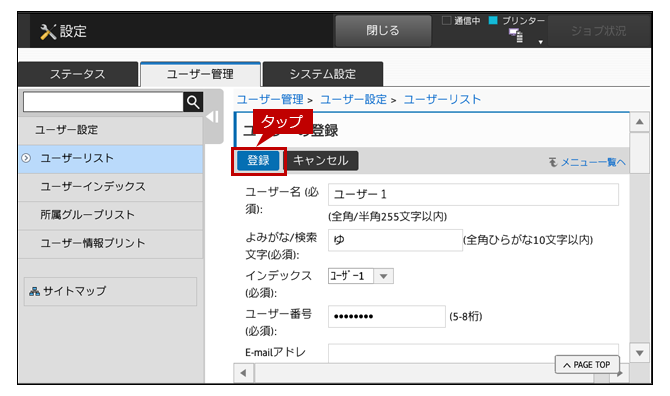The height and width of the screenshot is (396, 670).
Task: Select the インデックス combo box value ﾕｰｻﾞｰ1
Action: 351,276
